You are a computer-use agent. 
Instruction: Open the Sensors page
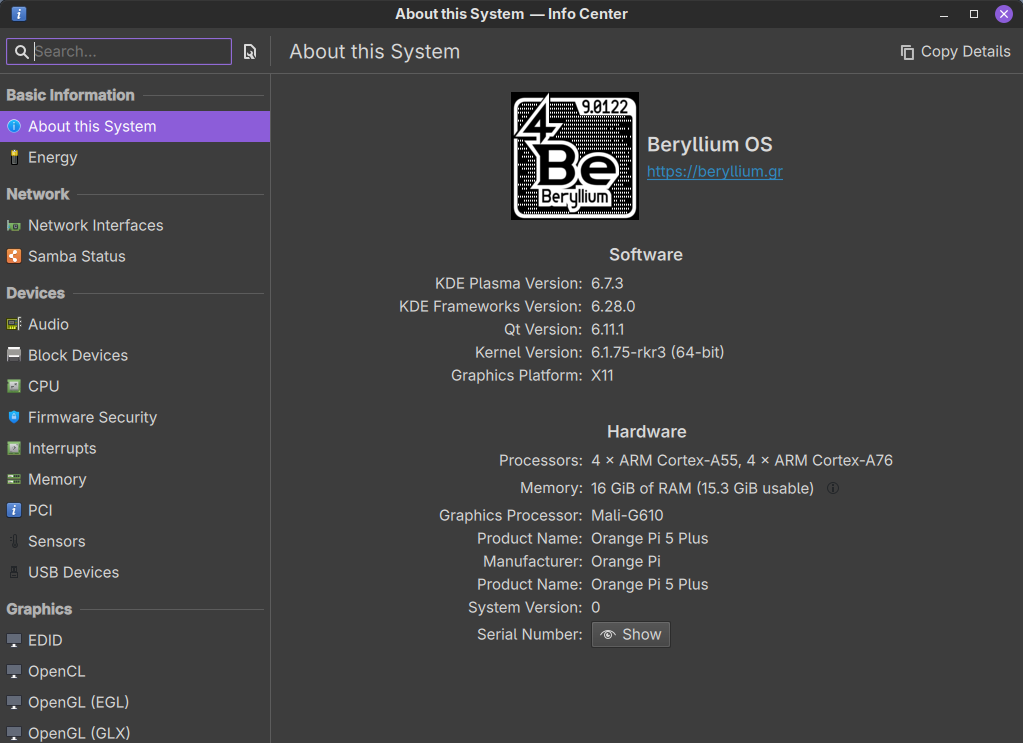135,541
